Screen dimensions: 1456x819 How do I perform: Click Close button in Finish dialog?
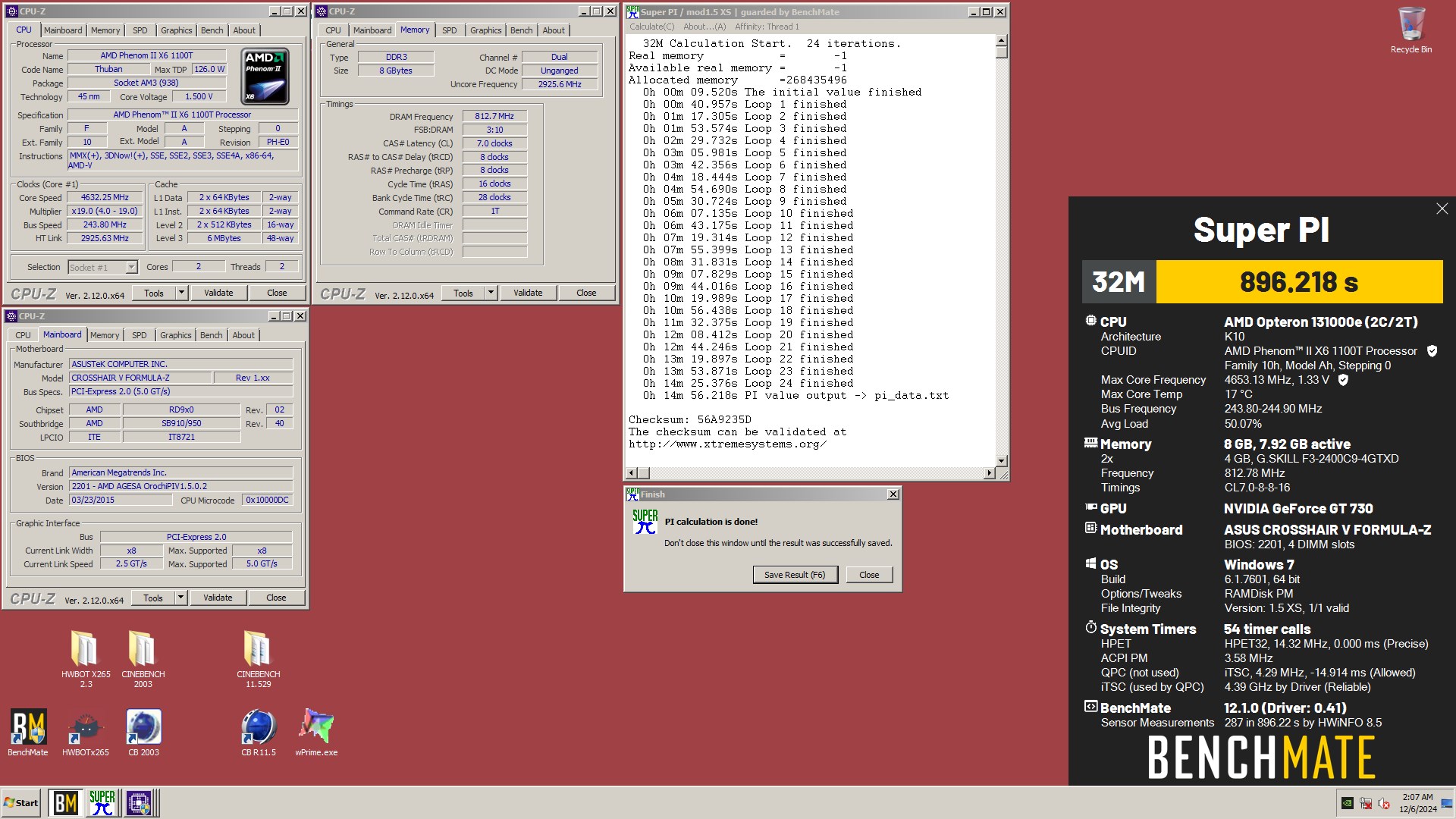pyautogui.click(x=869, y=575)
